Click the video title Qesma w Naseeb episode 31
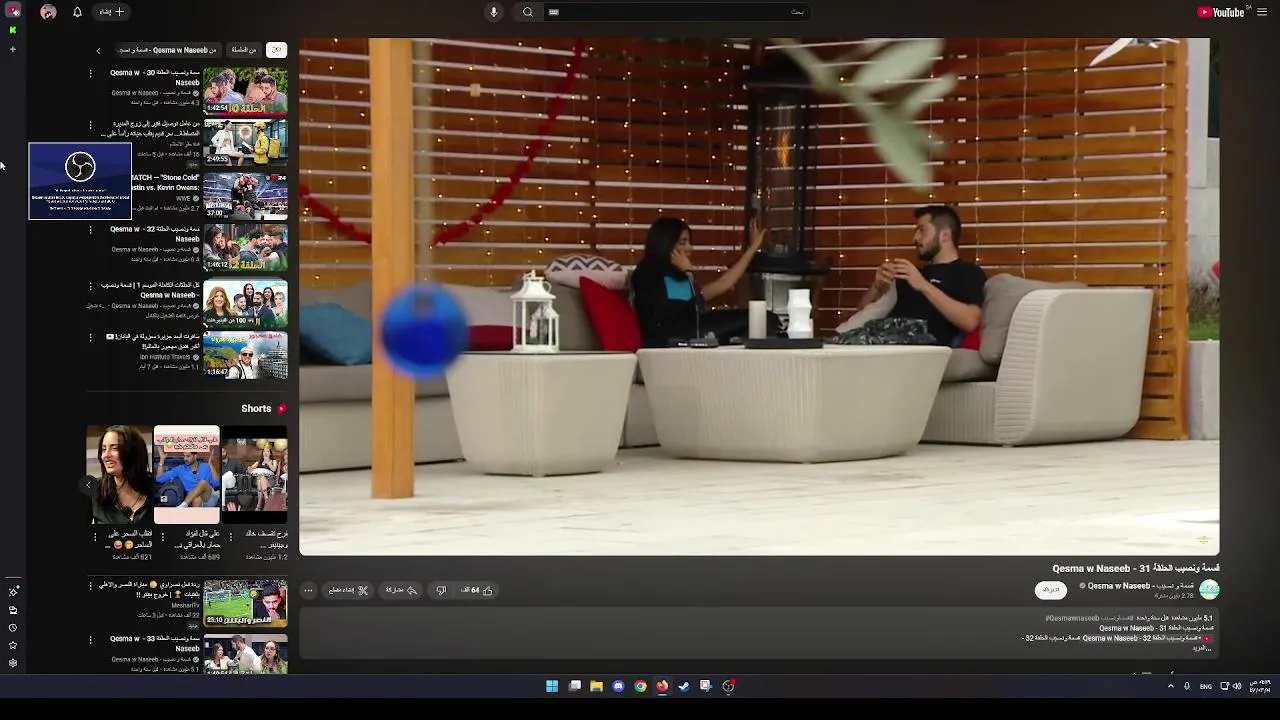1280x720 pixels. 1136,568
